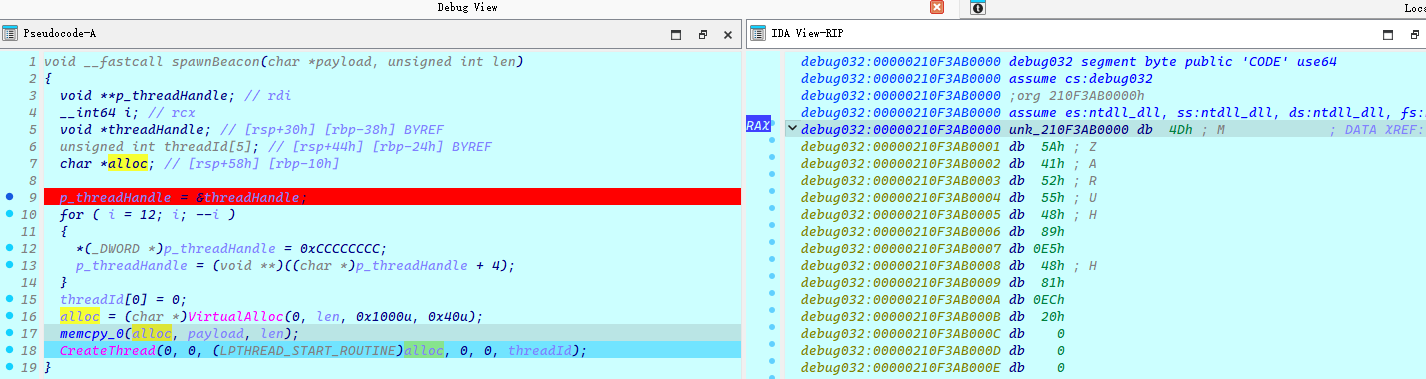Toggle the breakpoint dot on line 17

[9, 333]
